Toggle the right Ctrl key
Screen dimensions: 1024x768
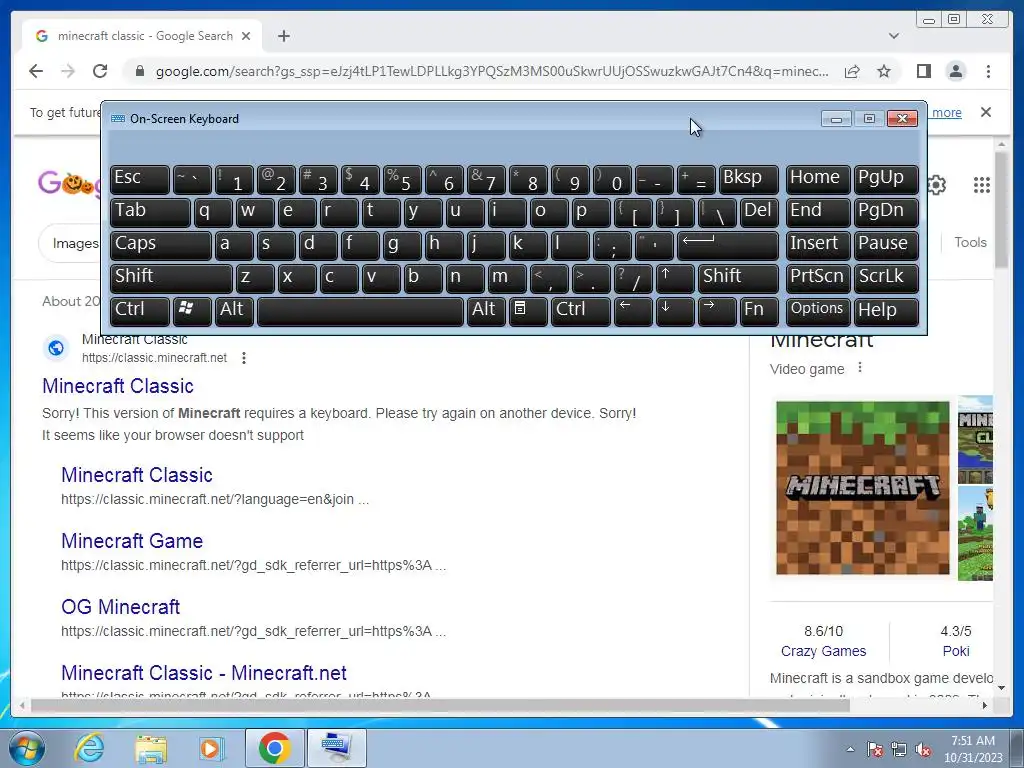[581, 310]
